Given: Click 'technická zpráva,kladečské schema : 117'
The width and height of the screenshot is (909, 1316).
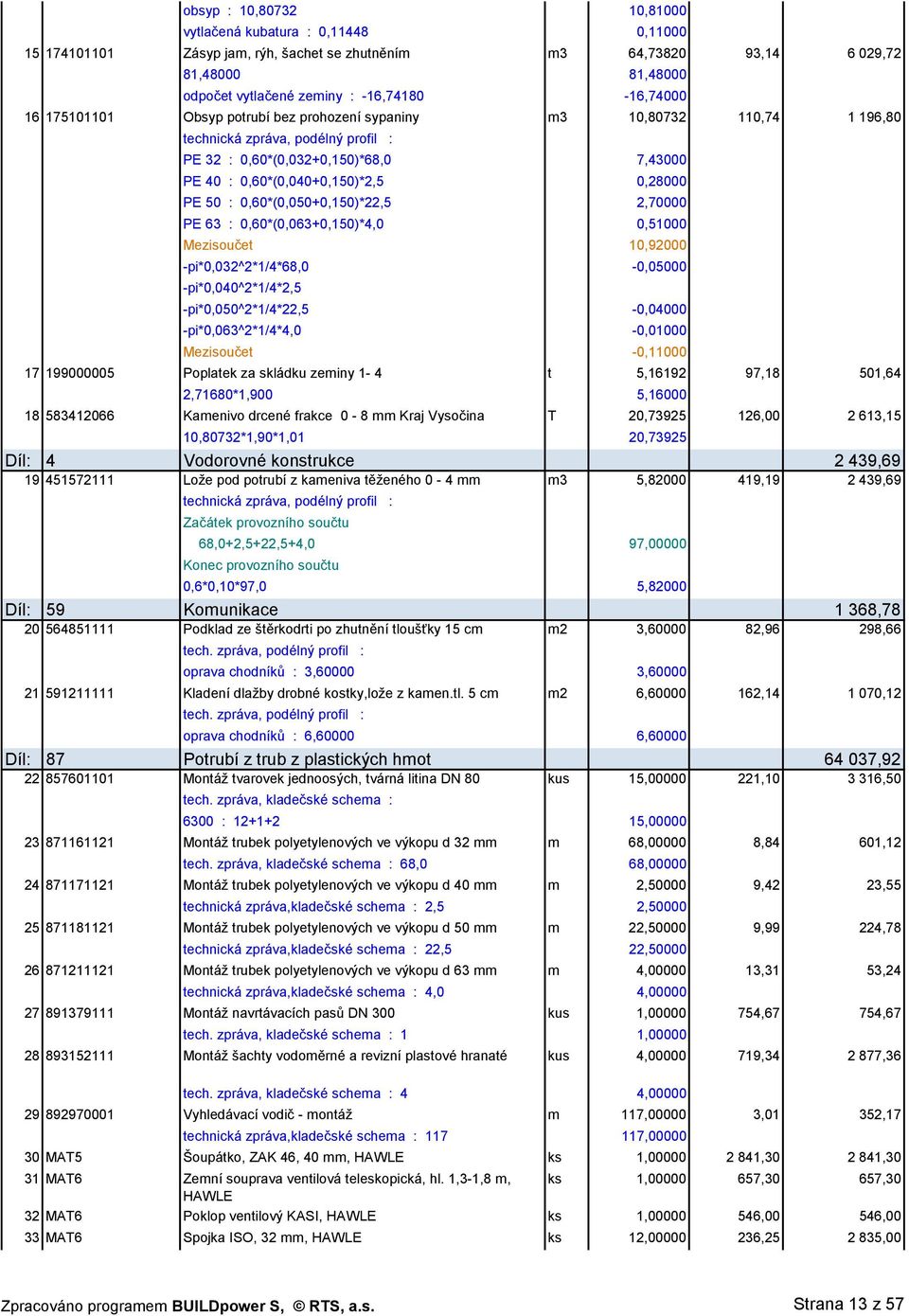Looking at the screenshot, I should point(315,1136).
